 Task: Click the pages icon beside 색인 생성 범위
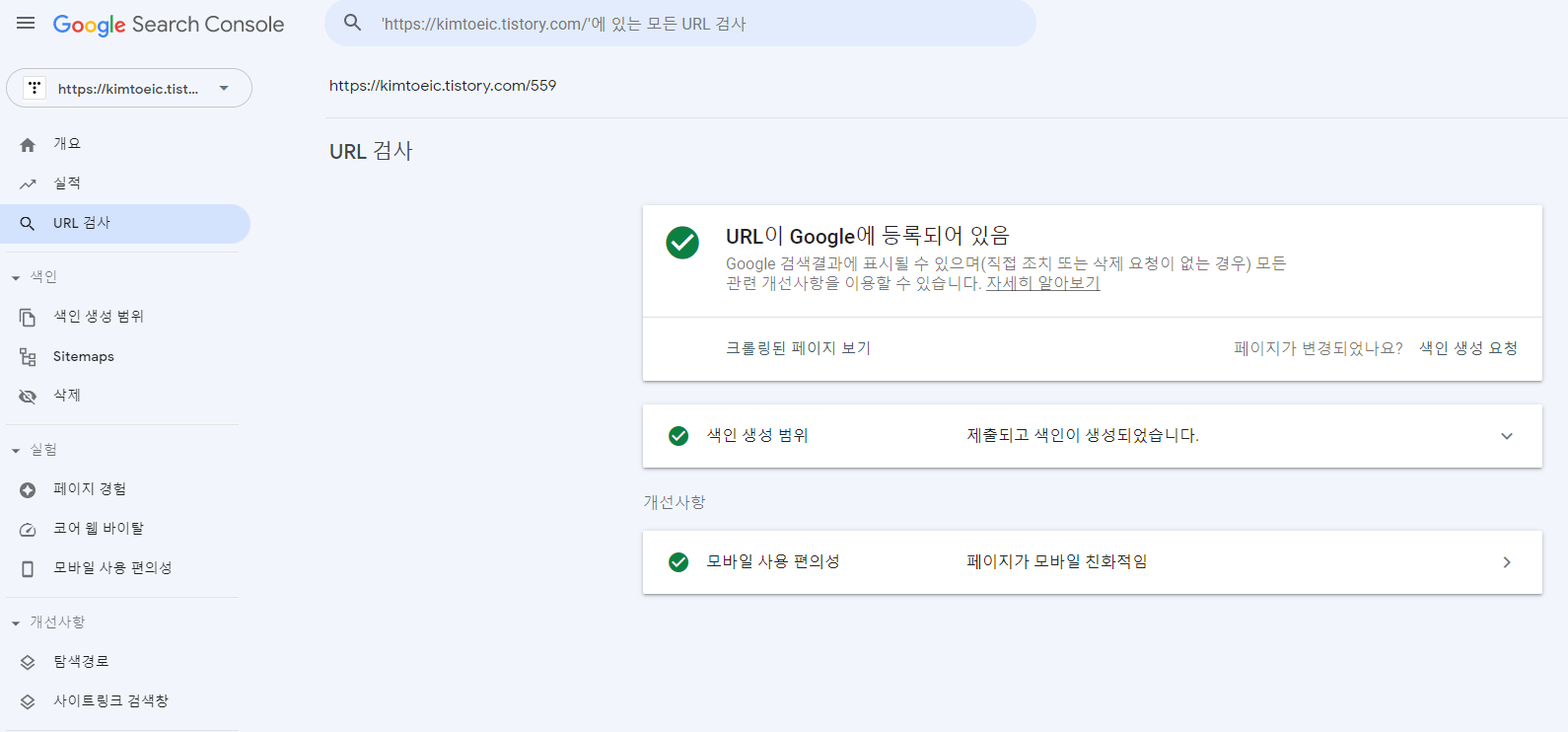pos(28,318)
